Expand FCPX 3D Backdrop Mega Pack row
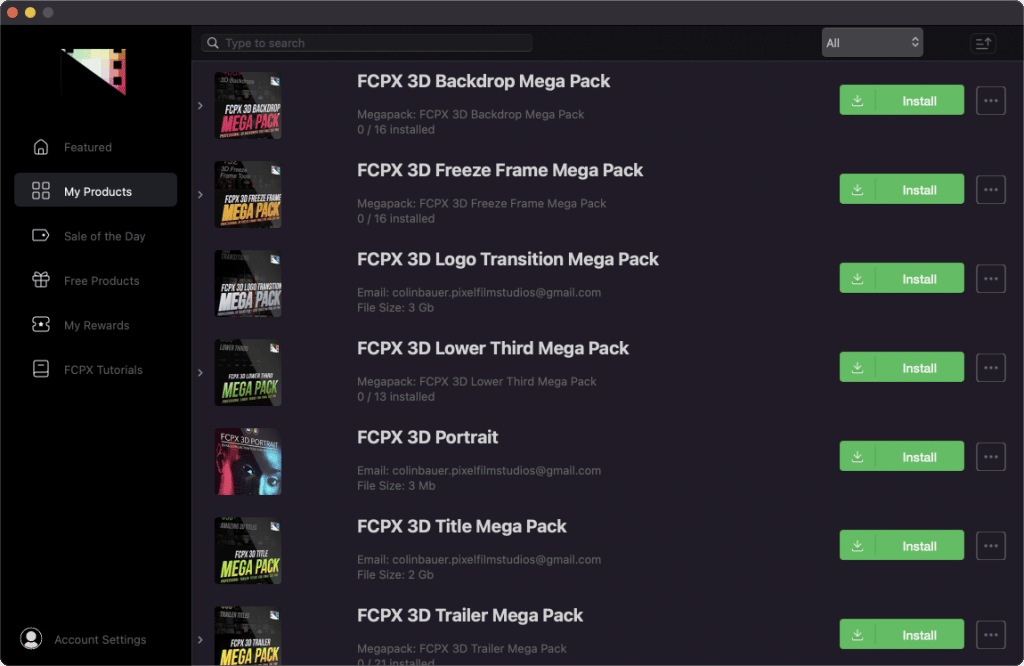1024x666 pixels. click(200, 105)
